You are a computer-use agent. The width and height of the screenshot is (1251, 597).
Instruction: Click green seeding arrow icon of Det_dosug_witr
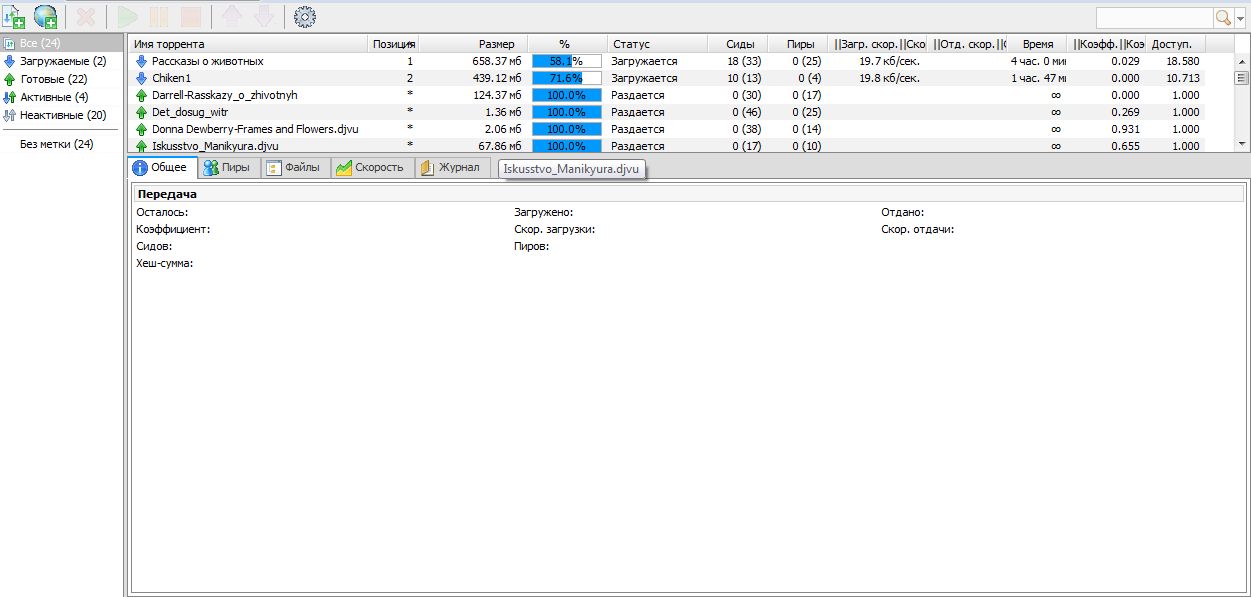[x=141, y=112]
